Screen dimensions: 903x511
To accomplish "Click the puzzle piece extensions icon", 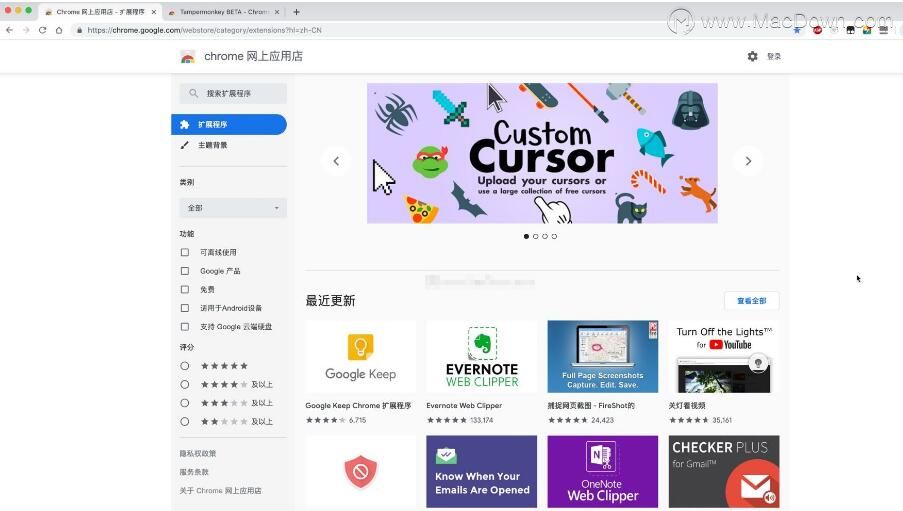I will click(x=184, y=124).
